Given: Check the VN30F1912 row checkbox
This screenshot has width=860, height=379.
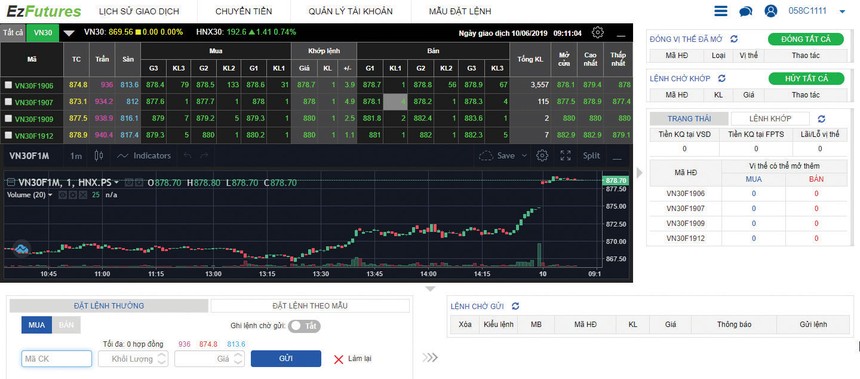Looking at the screenshot, I should [8, 135].
